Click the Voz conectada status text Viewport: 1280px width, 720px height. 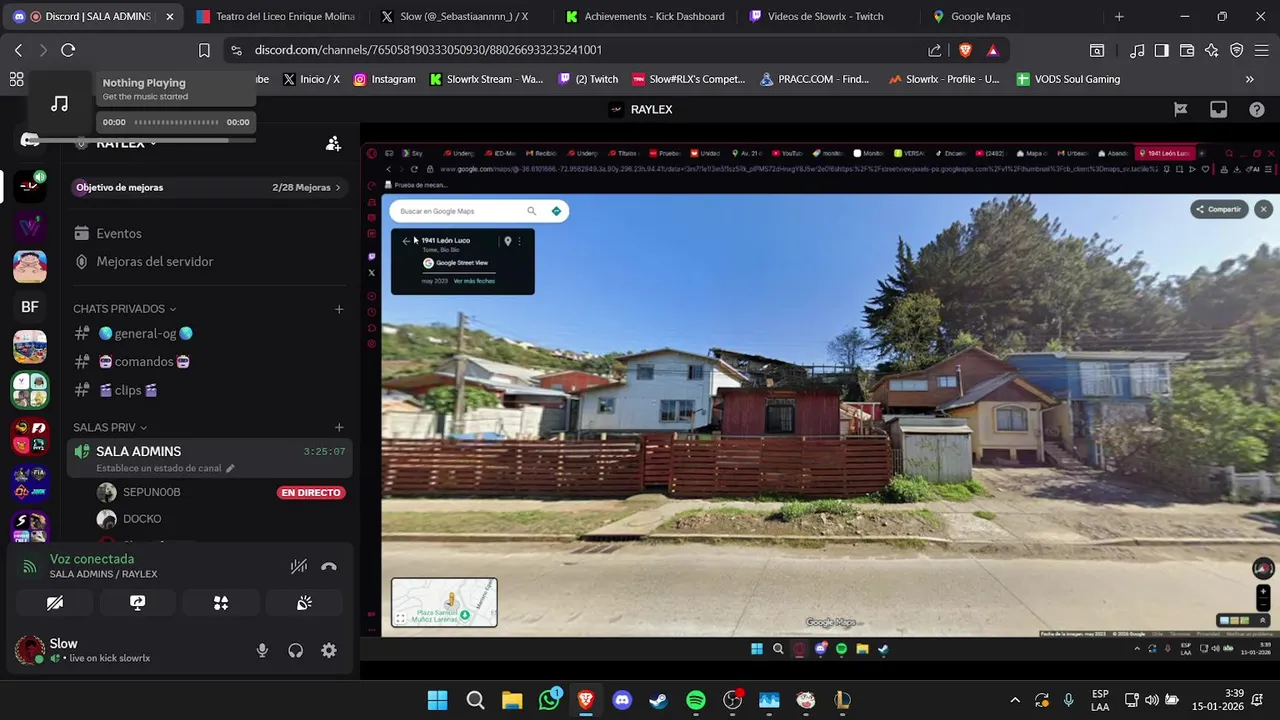coord(92,559)
